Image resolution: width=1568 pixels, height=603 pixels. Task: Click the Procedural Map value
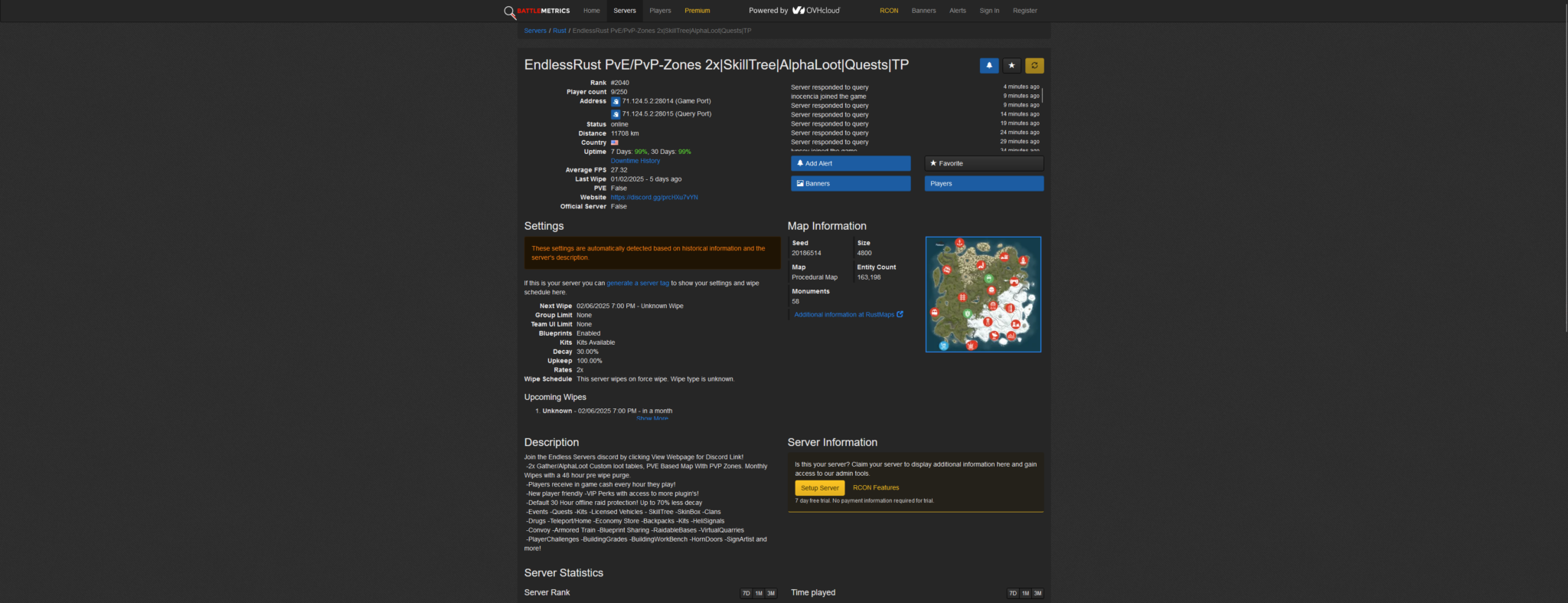coord(815,277)
